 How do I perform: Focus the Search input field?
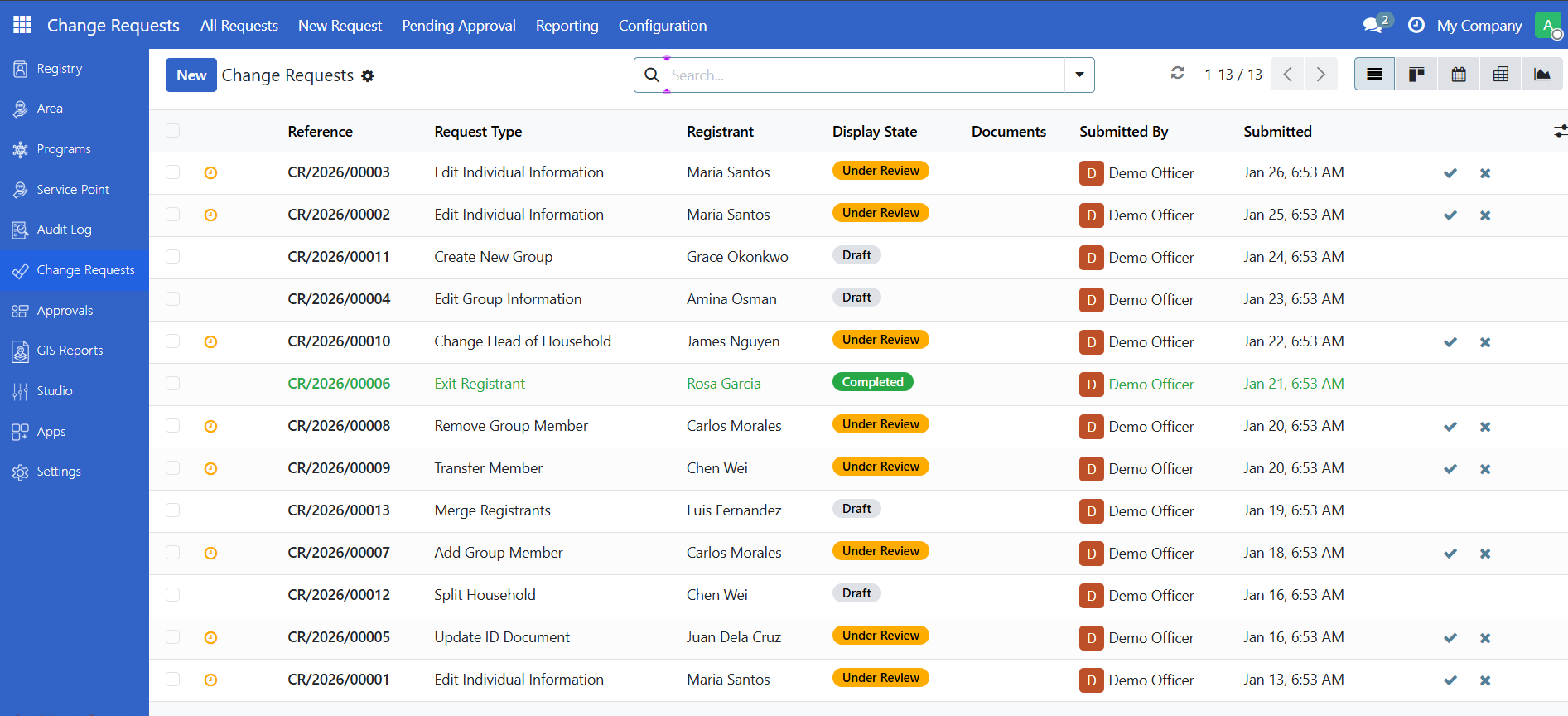861,75
